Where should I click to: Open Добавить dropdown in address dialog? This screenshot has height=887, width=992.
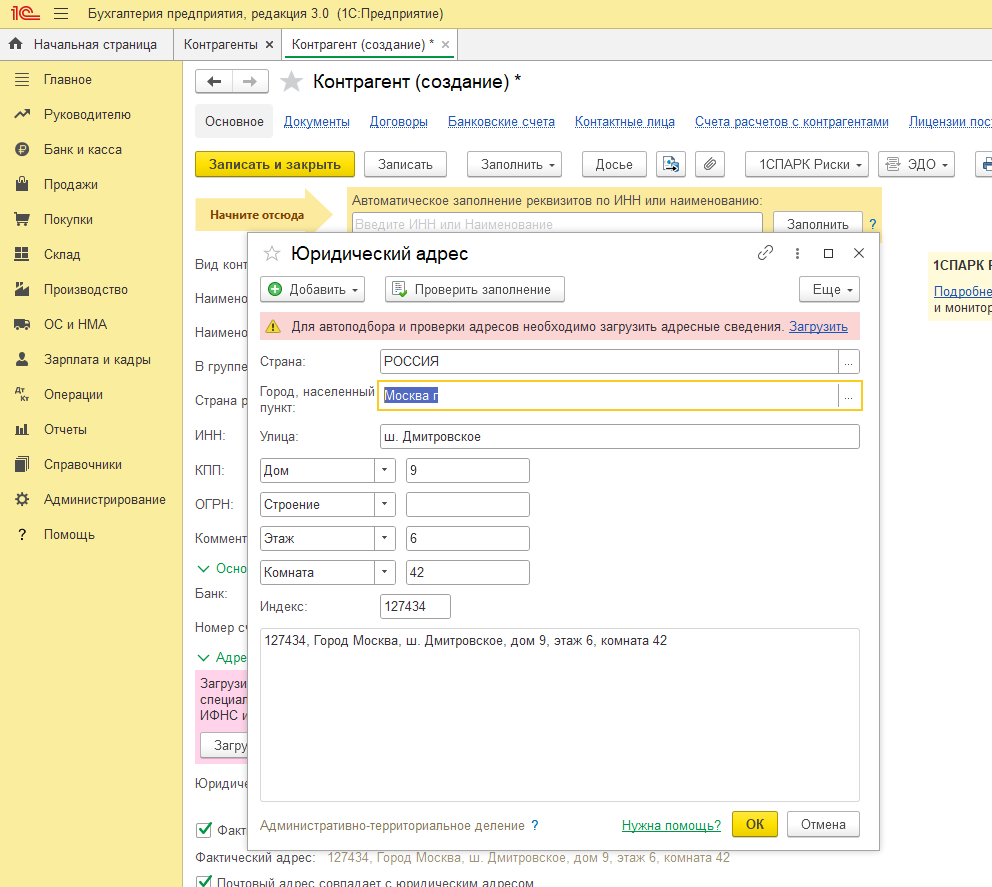point(313,289)
